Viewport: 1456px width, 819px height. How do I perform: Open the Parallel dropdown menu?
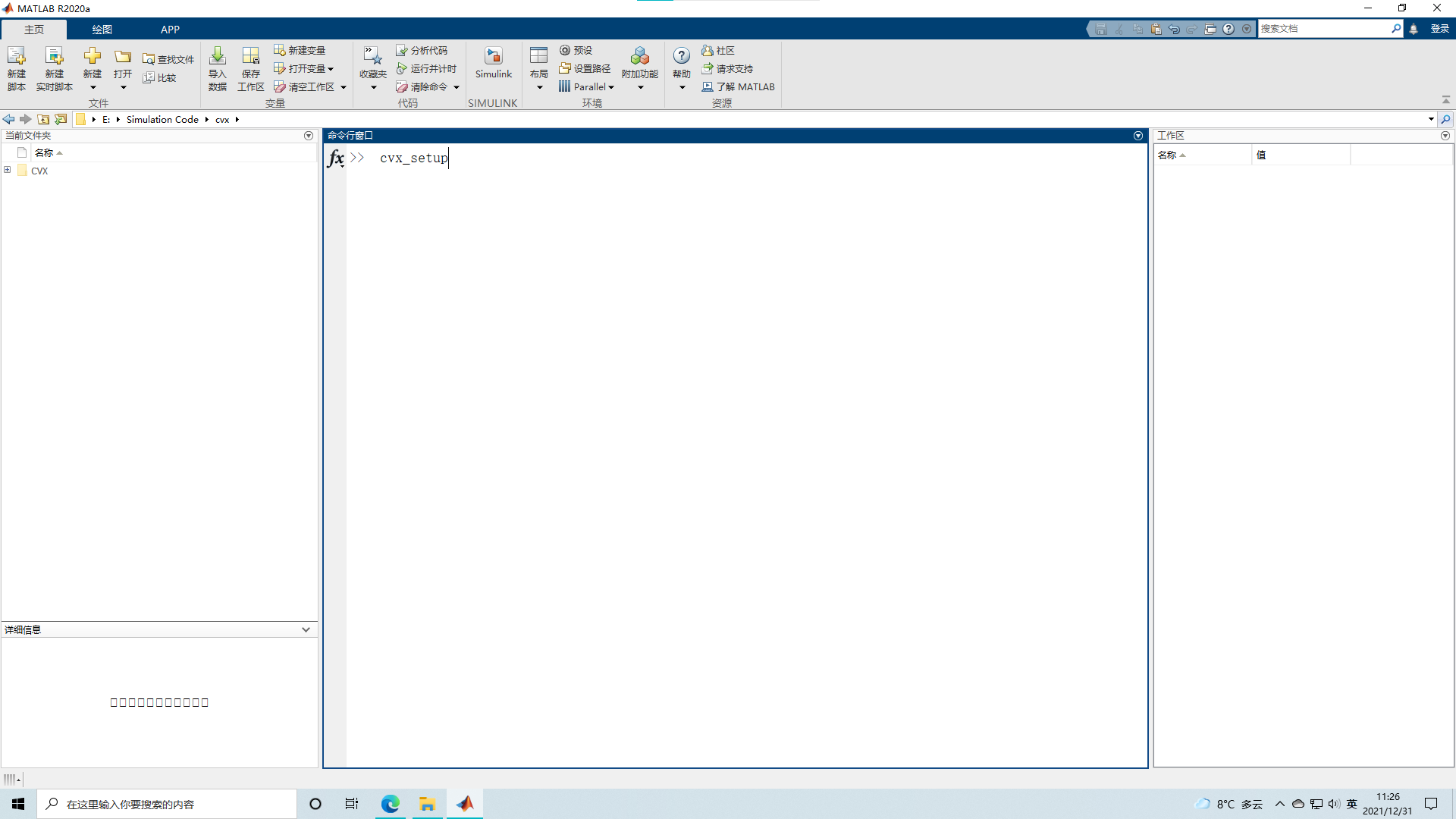click(x=587, y=86)
